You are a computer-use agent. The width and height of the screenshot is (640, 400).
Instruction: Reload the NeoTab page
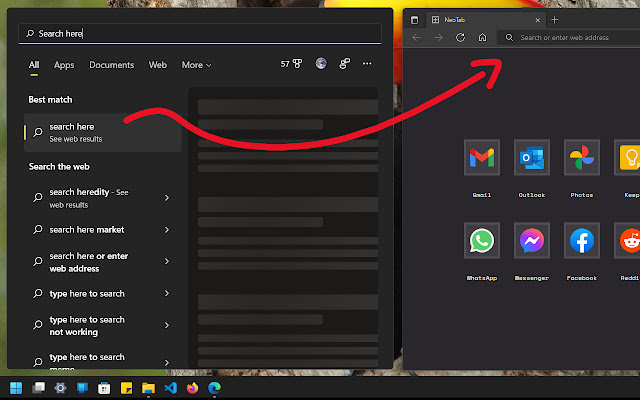click(x=460, y=38)
